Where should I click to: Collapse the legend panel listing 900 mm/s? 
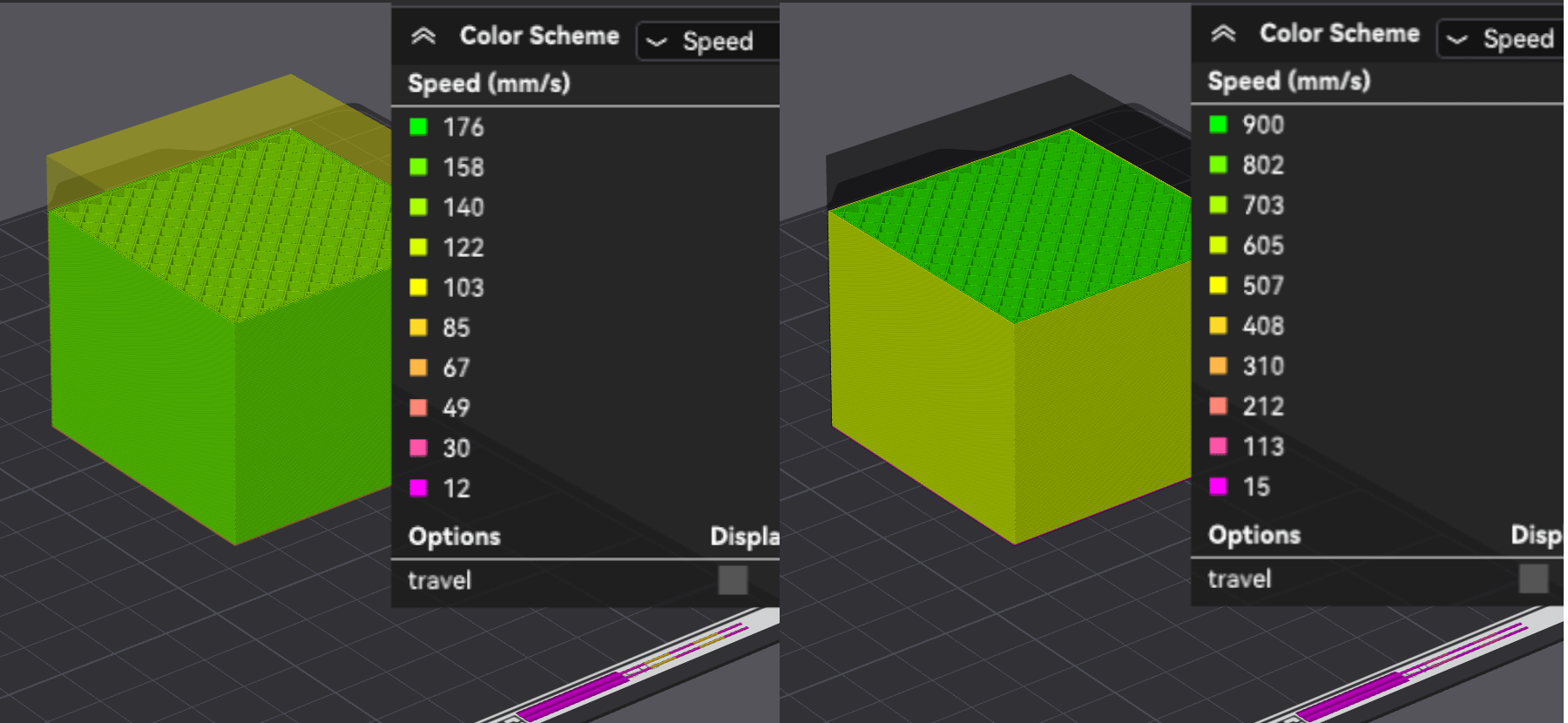[1223, 34]
